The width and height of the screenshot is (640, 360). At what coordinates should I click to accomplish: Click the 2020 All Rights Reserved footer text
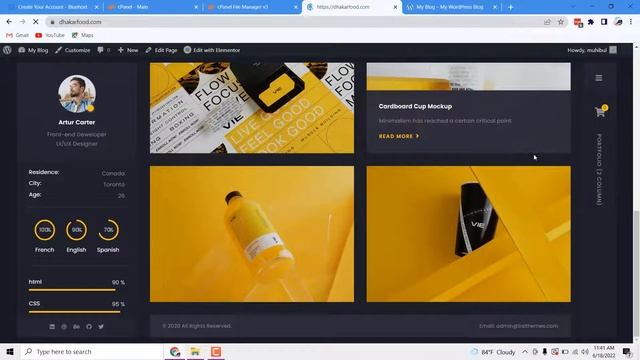point(197,326)
